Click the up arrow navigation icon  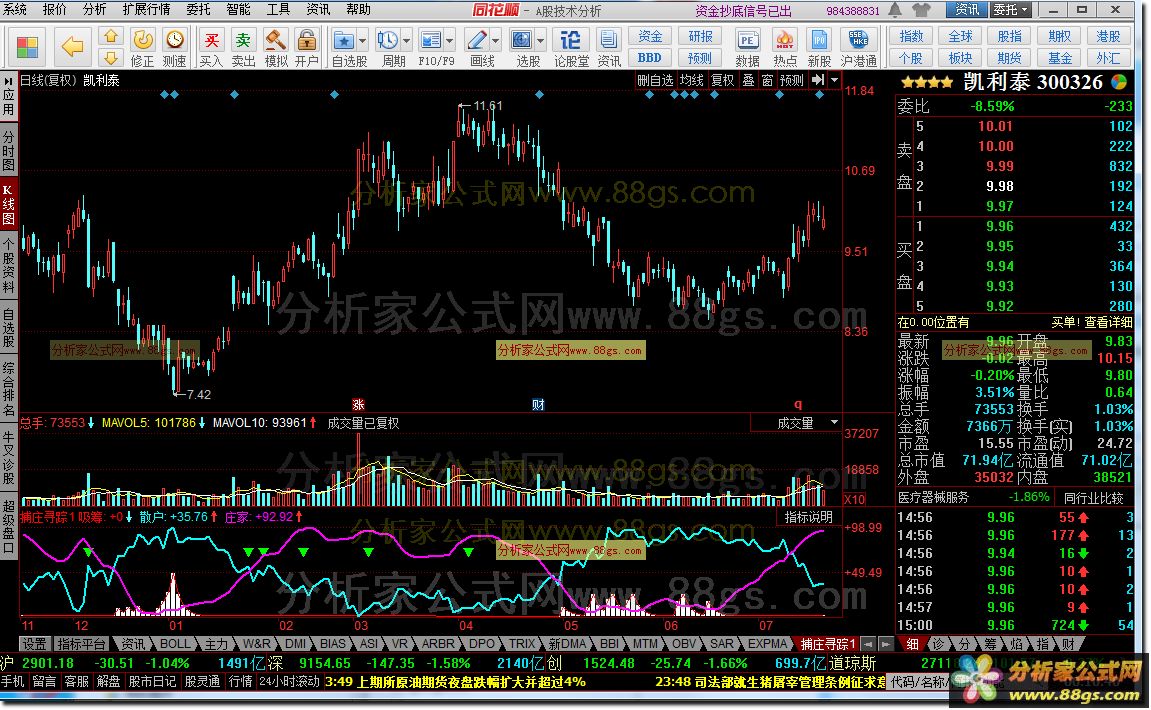click(110, 36)
